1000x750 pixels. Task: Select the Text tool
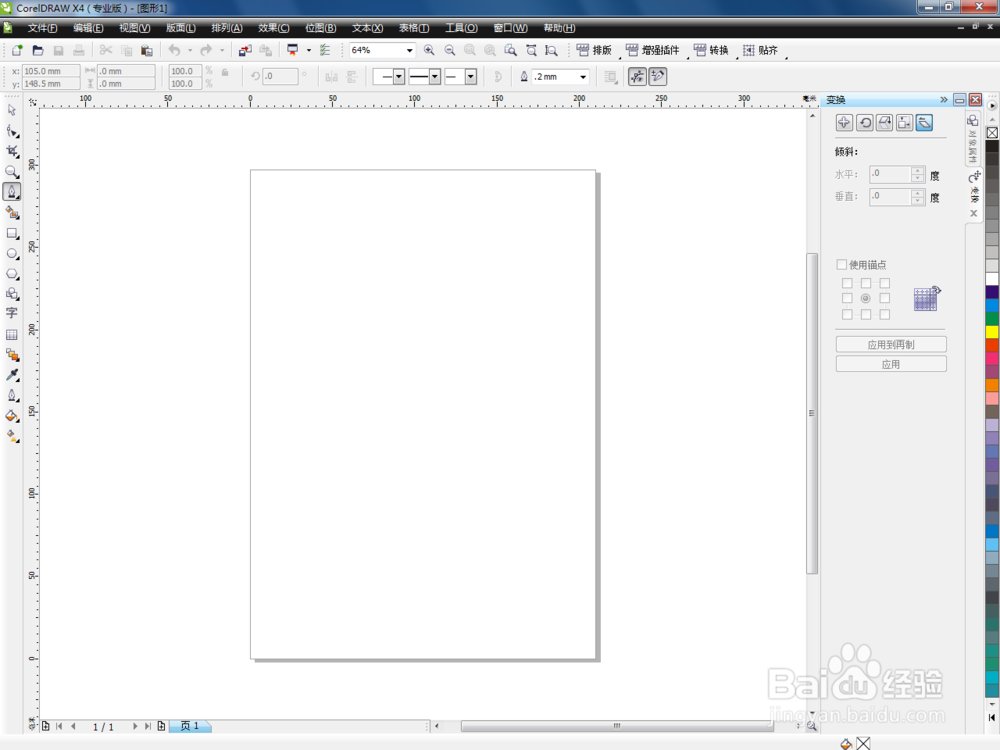pos(12,314)
